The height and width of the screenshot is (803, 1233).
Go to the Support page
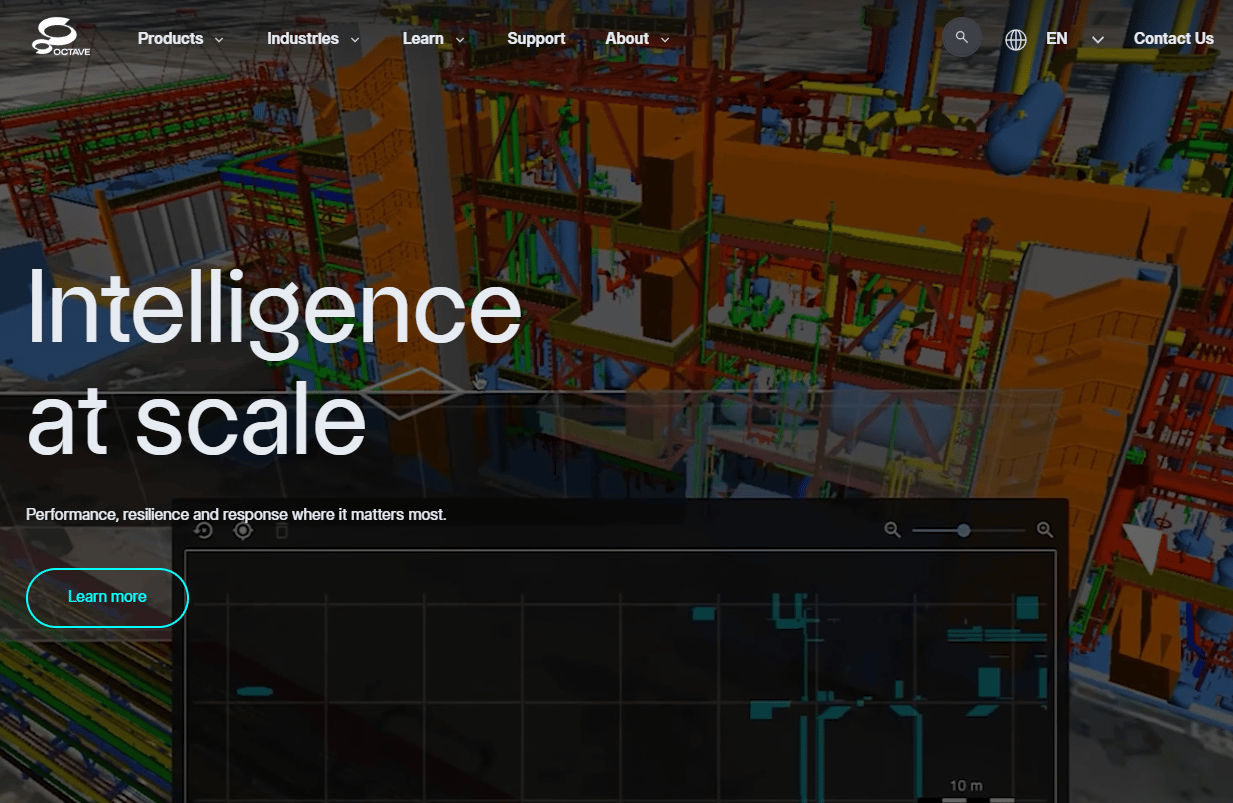tap(536, 39)
